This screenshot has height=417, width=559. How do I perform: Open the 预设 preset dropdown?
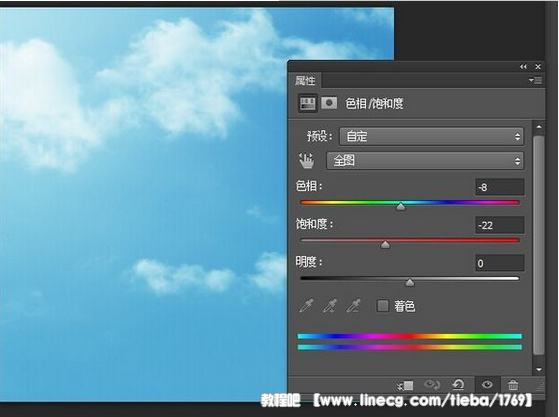[x=431, y=137]
